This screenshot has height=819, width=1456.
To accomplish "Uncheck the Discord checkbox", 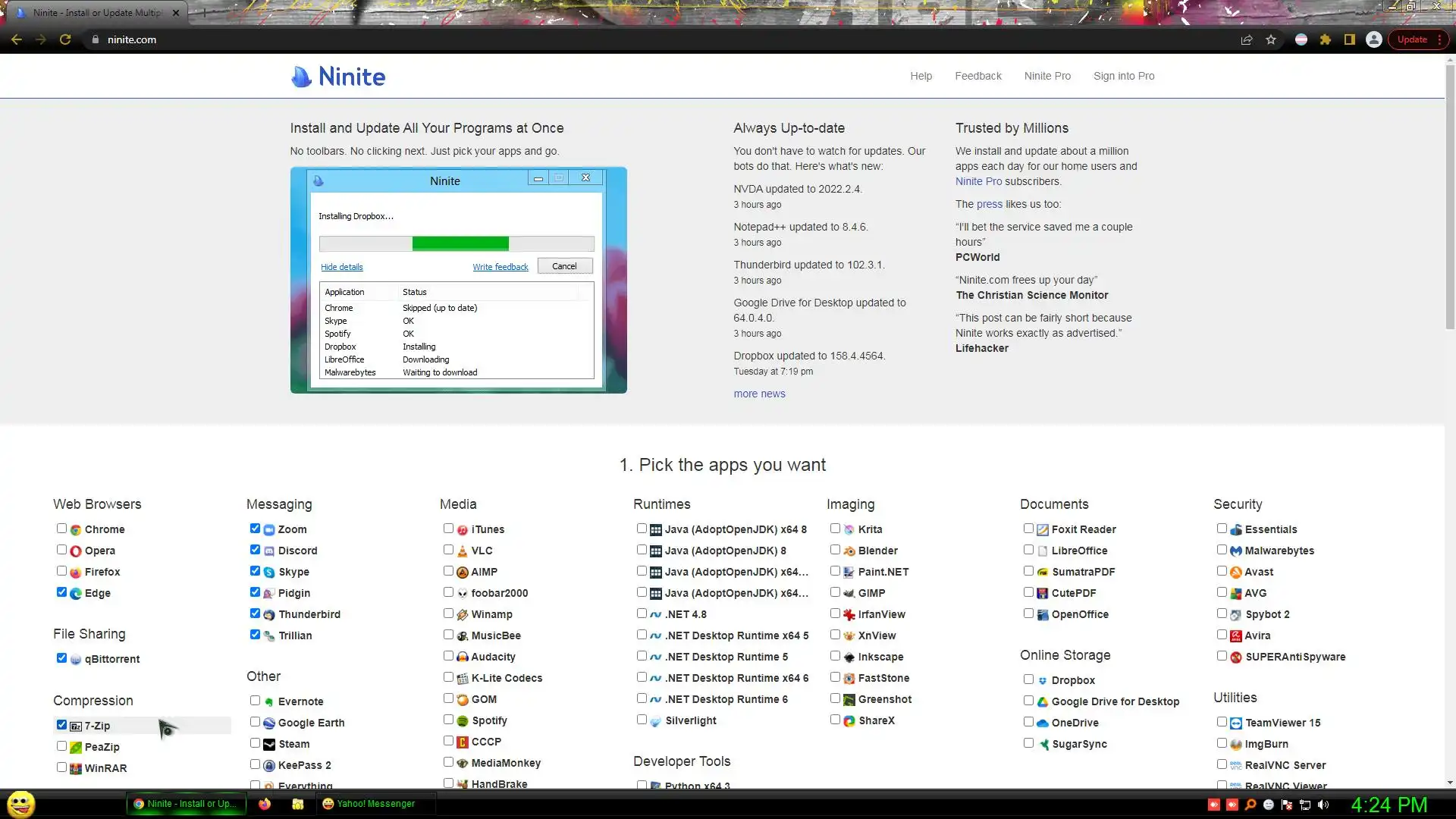I will (255, 550).
